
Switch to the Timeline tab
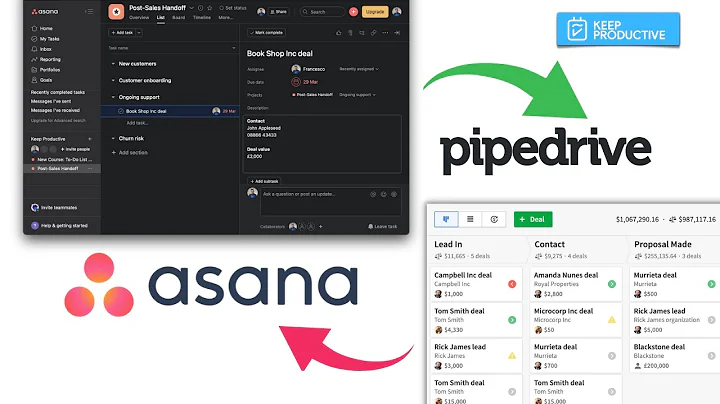pos(202,17)
